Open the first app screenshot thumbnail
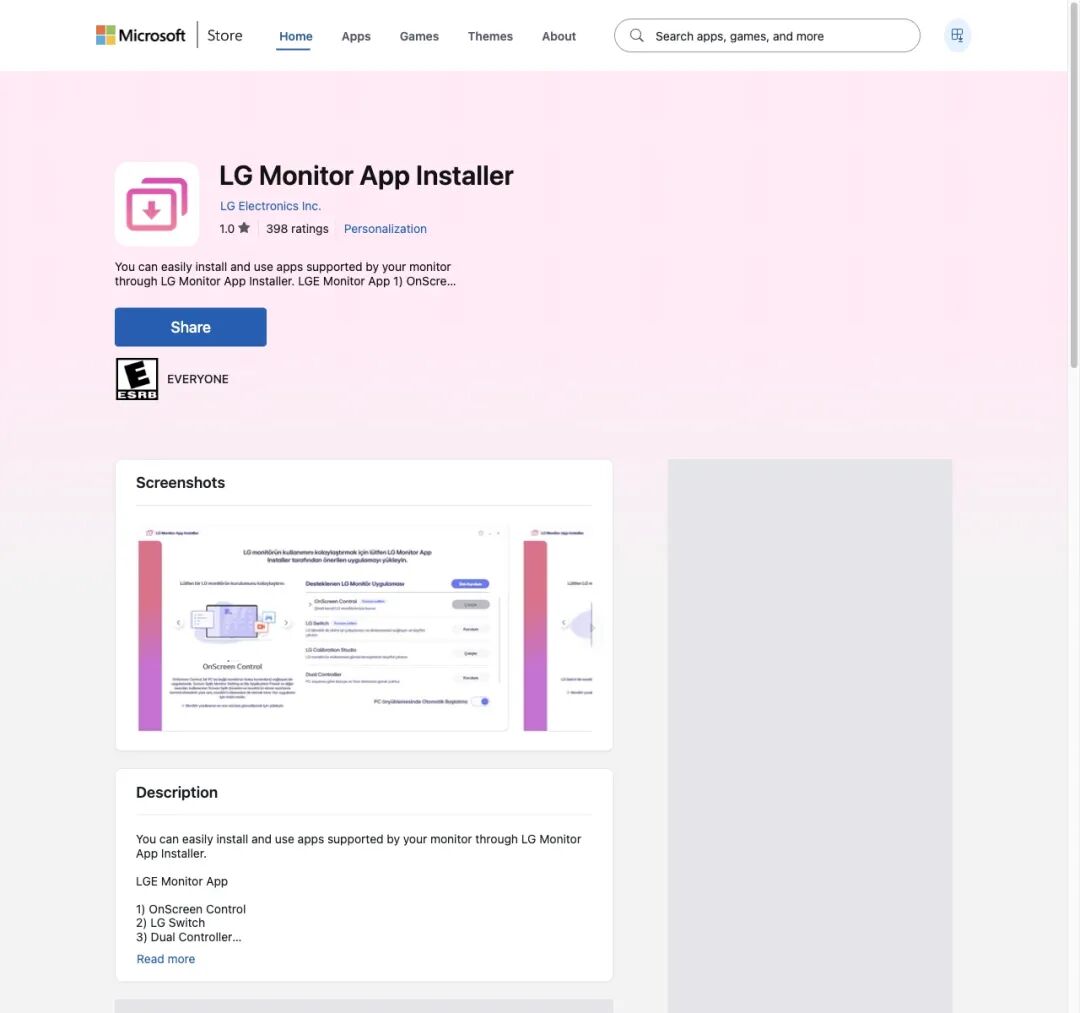 (323, 629)
